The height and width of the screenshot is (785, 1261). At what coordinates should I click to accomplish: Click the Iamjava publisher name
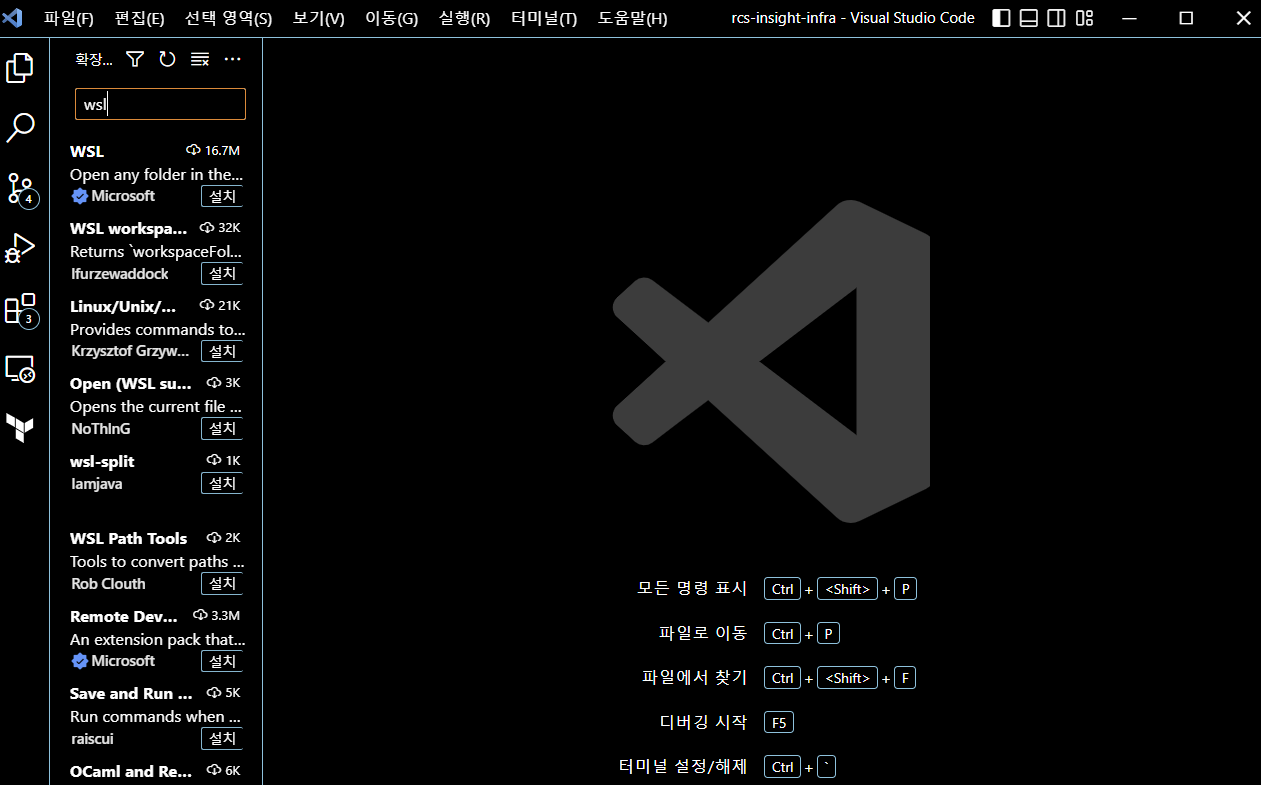coord(97,483)
